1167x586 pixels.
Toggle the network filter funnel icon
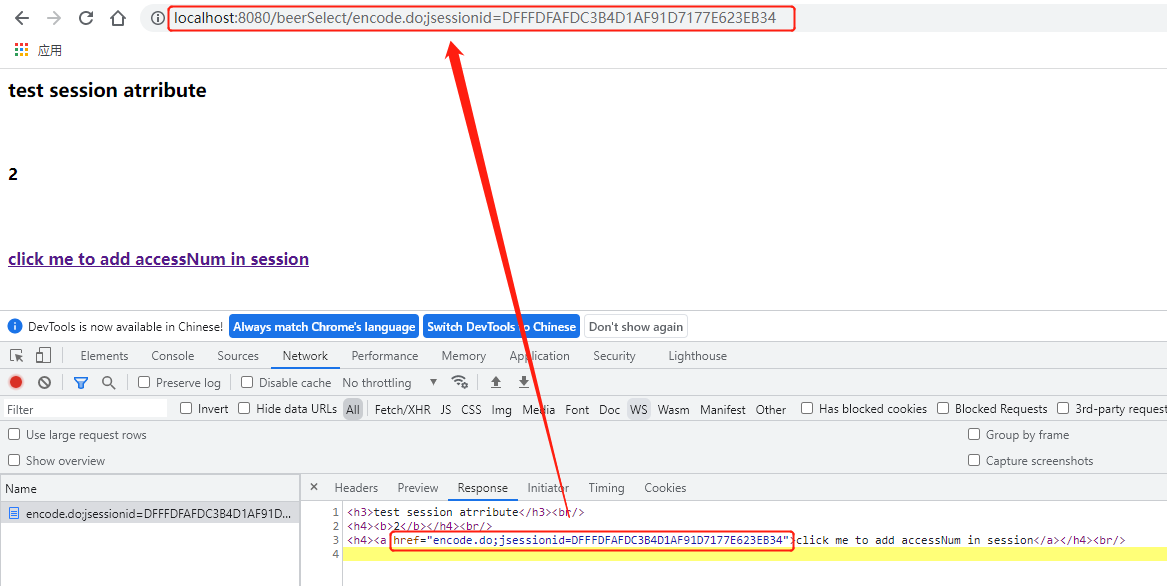pos(81,382)
